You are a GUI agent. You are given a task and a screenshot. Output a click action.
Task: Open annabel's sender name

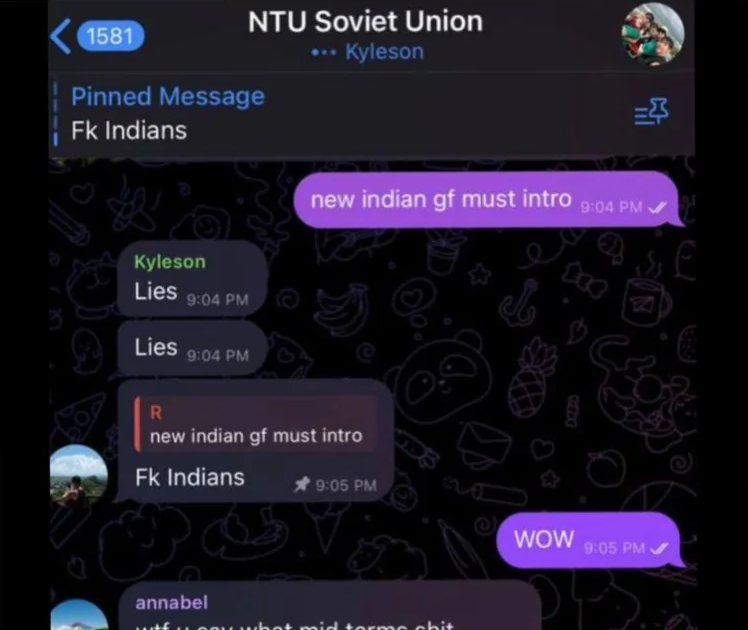(172, 603)
